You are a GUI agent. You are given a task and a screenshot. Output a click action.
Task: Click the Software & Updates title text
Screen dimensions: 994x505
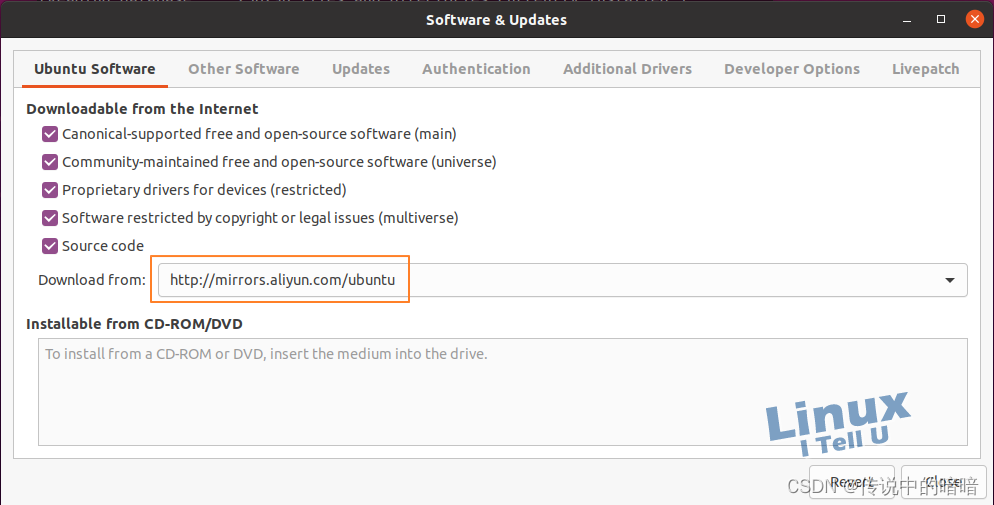click(x=496, y=20)
